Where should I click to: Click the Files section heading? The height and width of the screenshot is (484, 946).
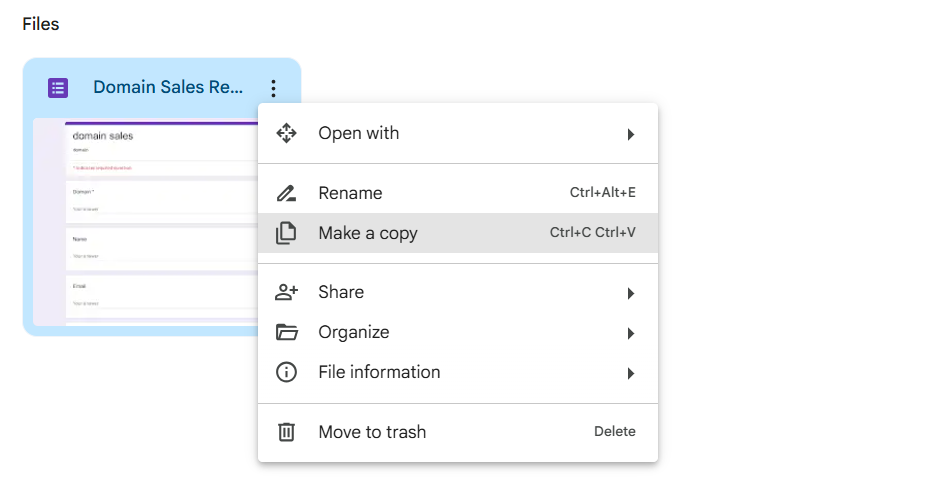coord(41,24)
